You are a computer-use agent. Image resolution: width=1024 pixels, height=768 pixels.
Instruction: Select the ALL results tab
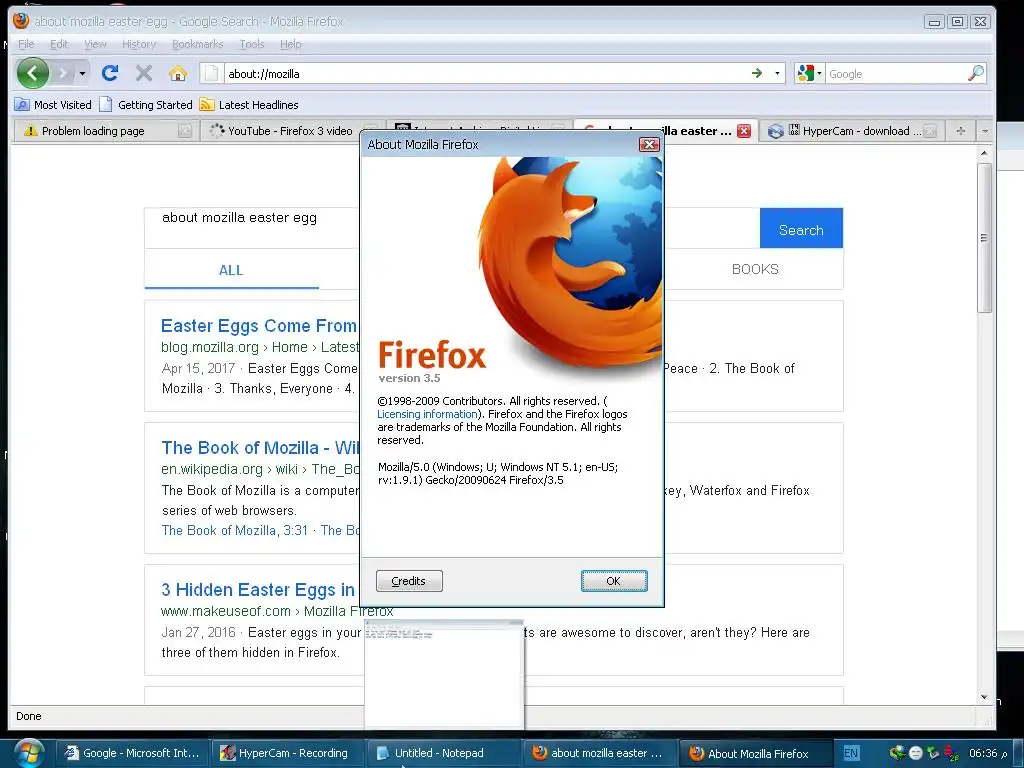(231, 270)
